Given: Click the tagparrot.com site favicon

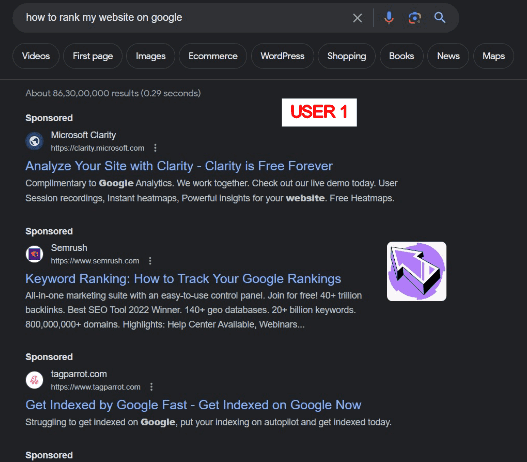Looking at the screenshot, I should pyautogui.click(x=34, y=380).
